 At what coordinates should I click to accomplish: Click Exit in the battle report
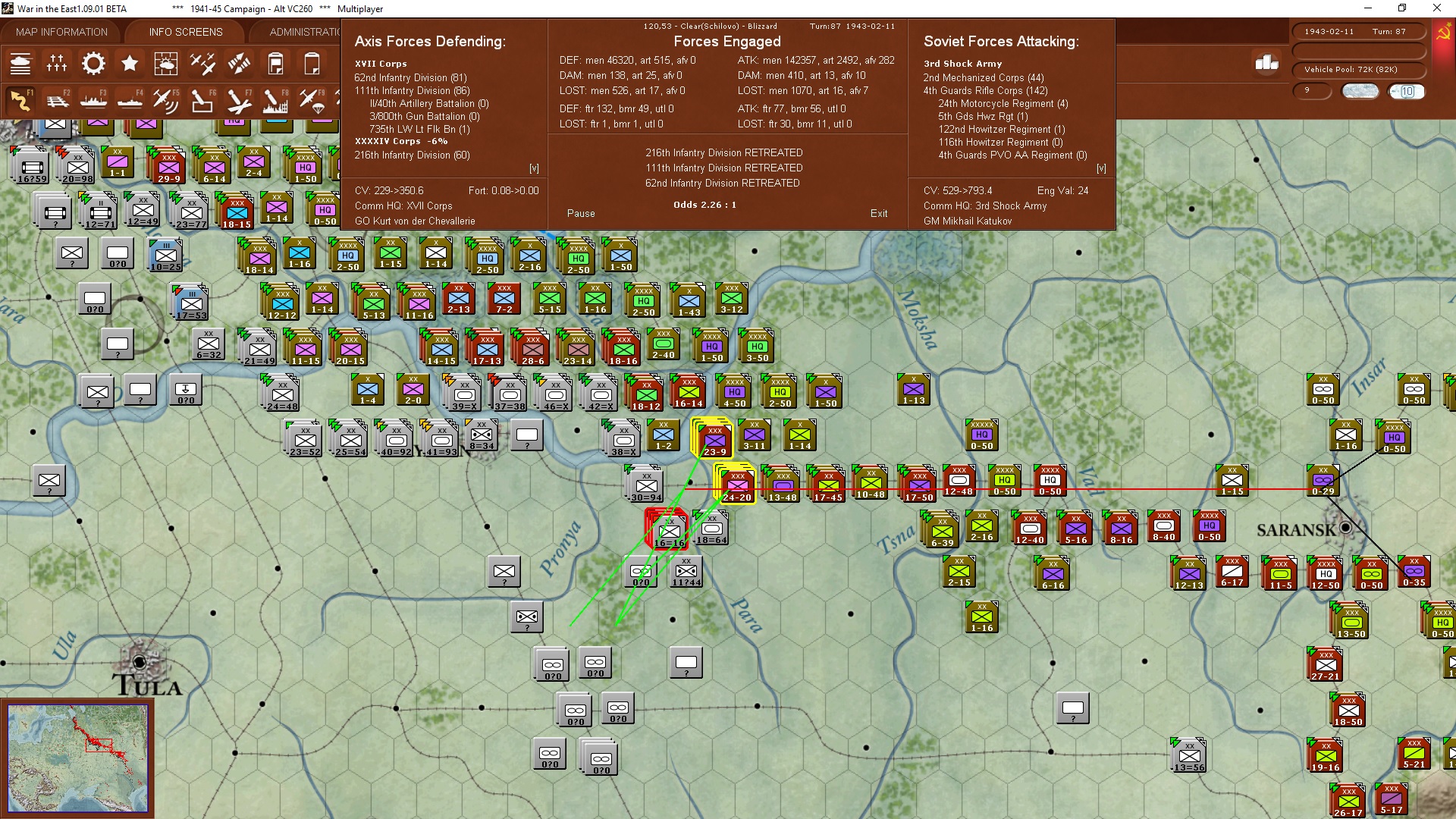tap(878, 214)
